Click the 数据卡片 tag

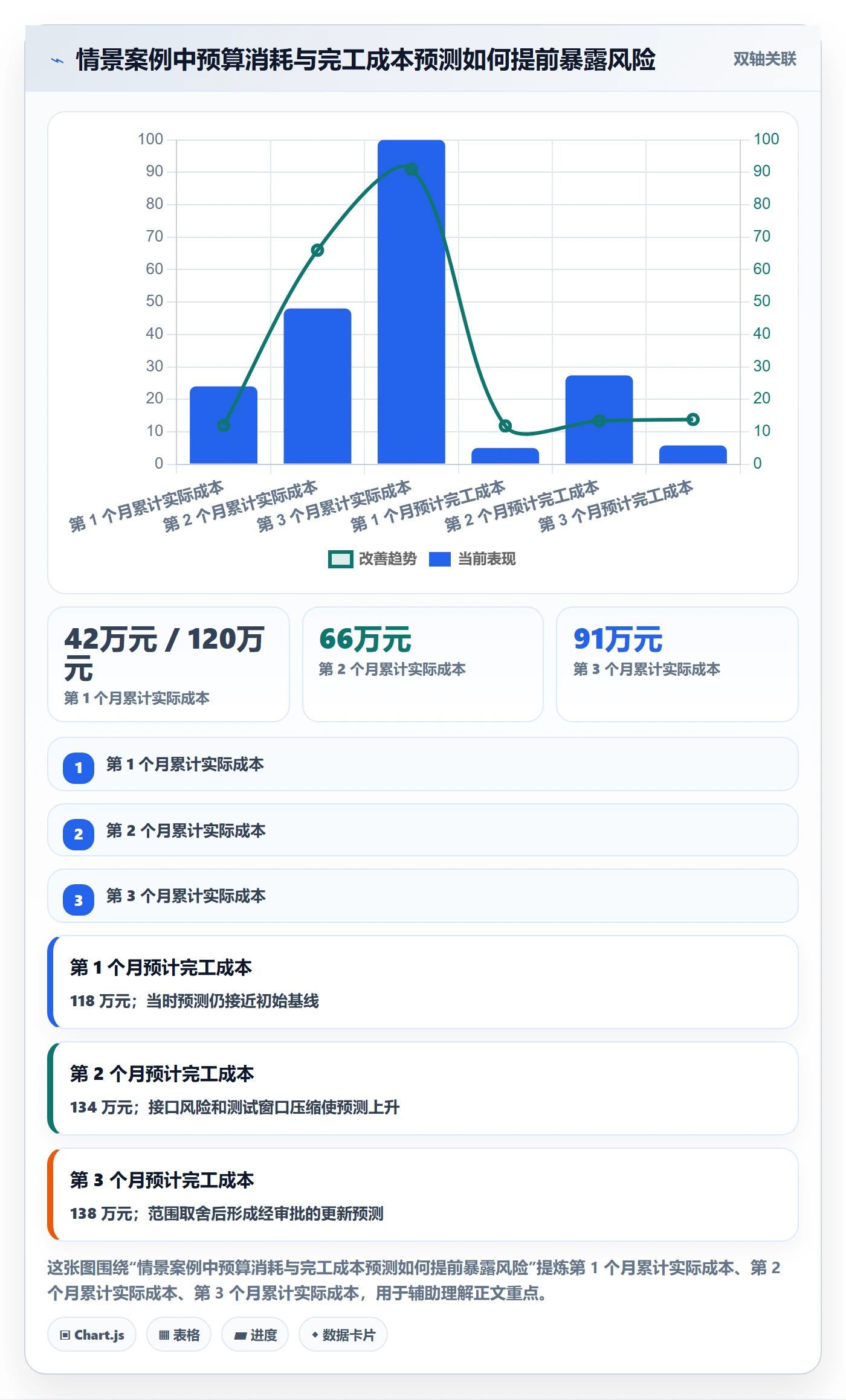click(x=343, y=1335)
